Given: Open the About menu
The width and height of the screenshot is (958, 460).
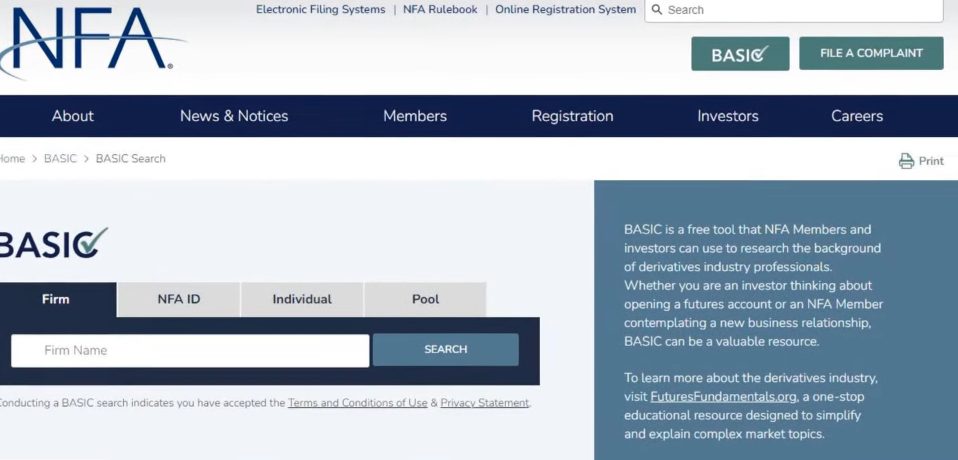Looking at the screenshot, I should [73, 116].
